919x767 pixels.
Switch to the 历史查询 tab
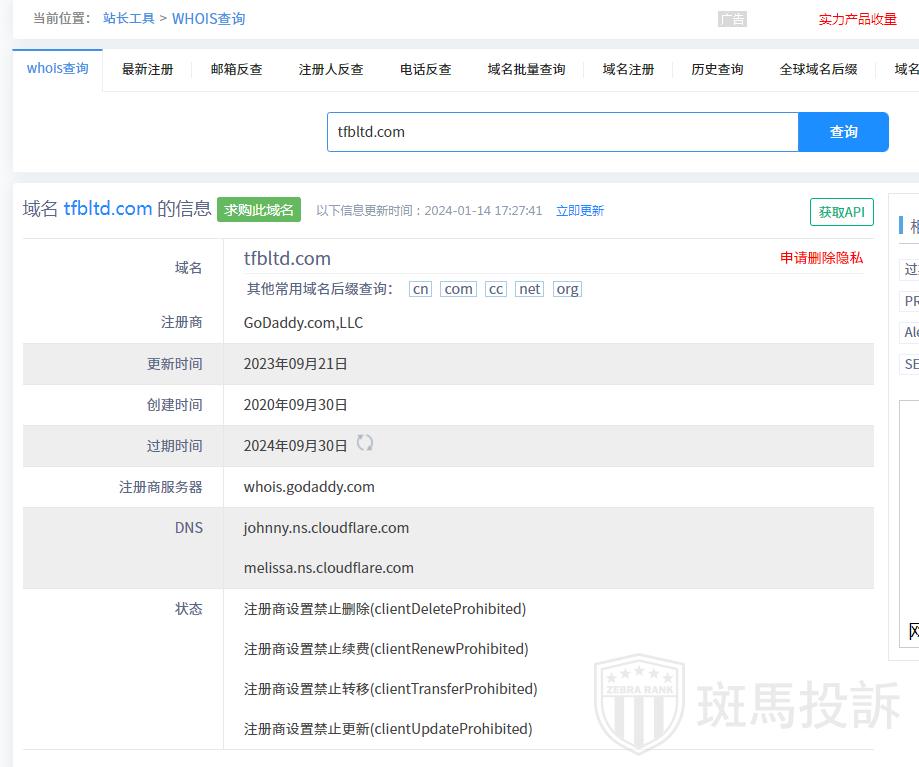tap(717, 69)
